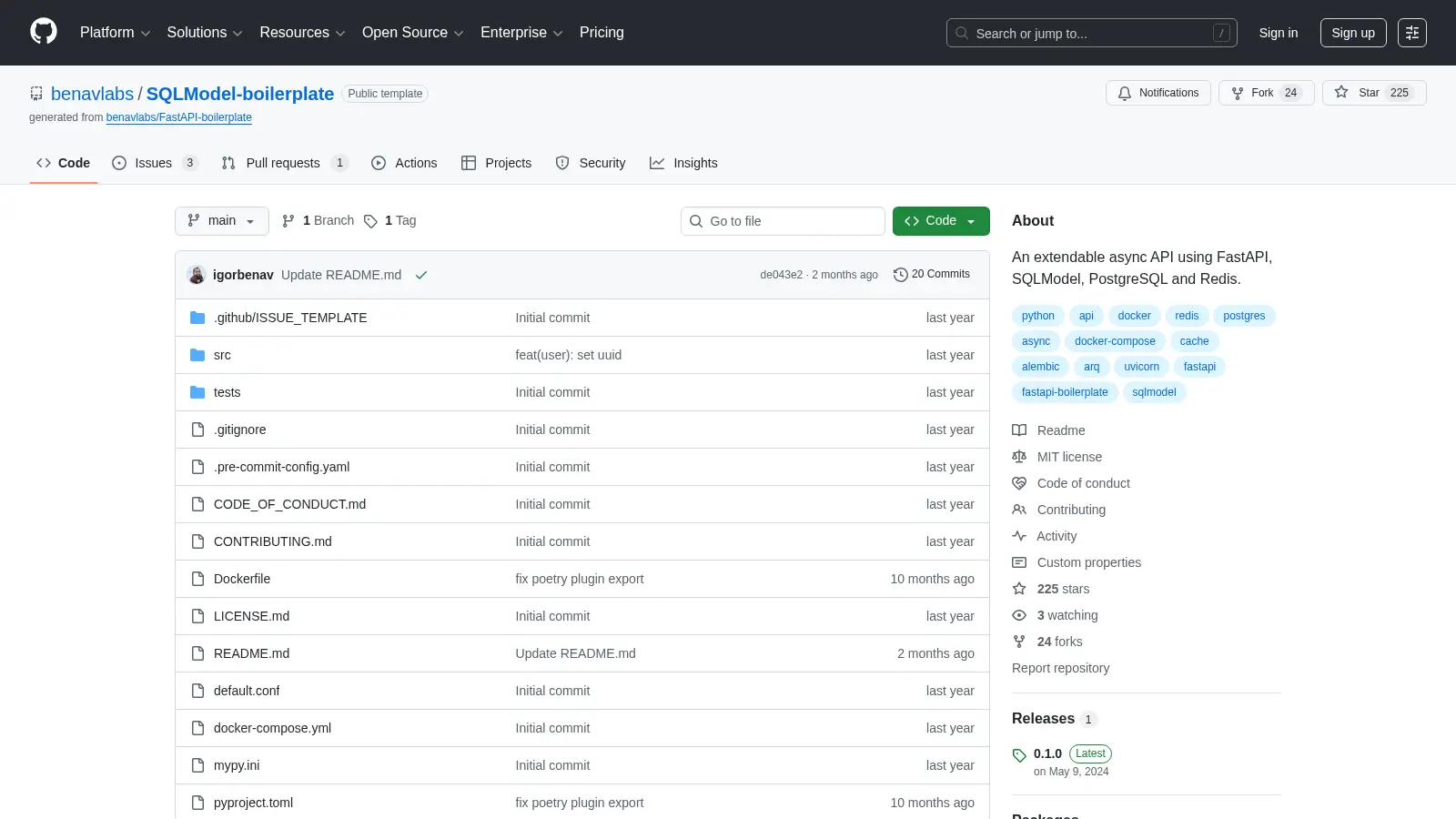
Task: Click the GitHub logo icon
Action: tap(44, 32)
